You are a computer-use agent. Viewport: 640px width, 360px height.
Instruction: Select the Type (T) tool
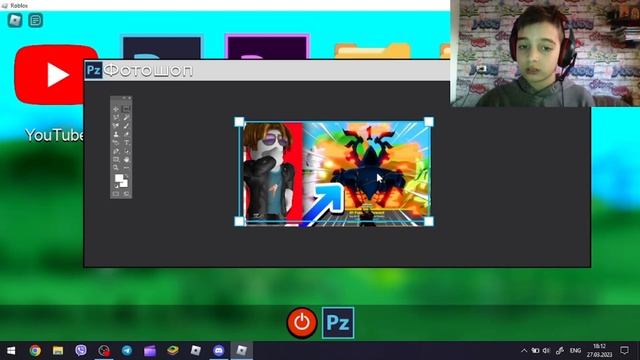click(127, 143)
